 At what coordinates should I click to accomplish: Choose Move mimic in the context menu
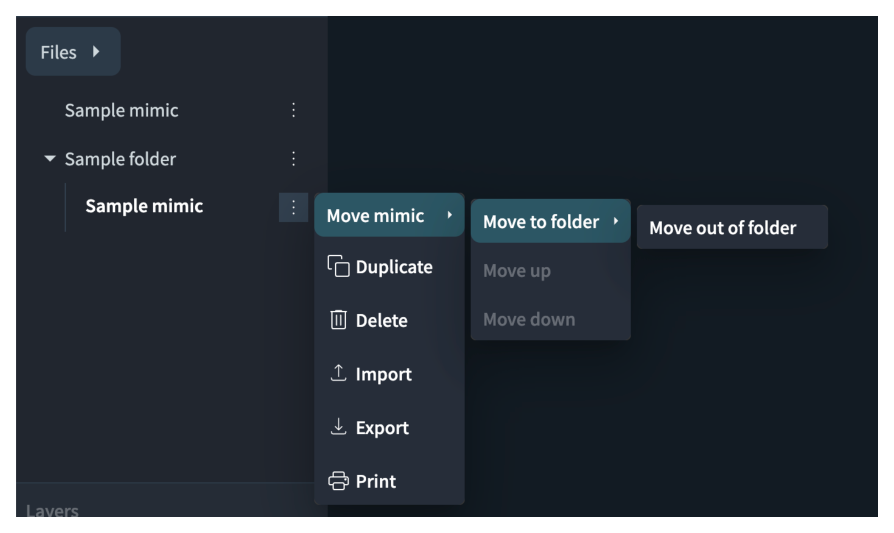pos(389,215)
